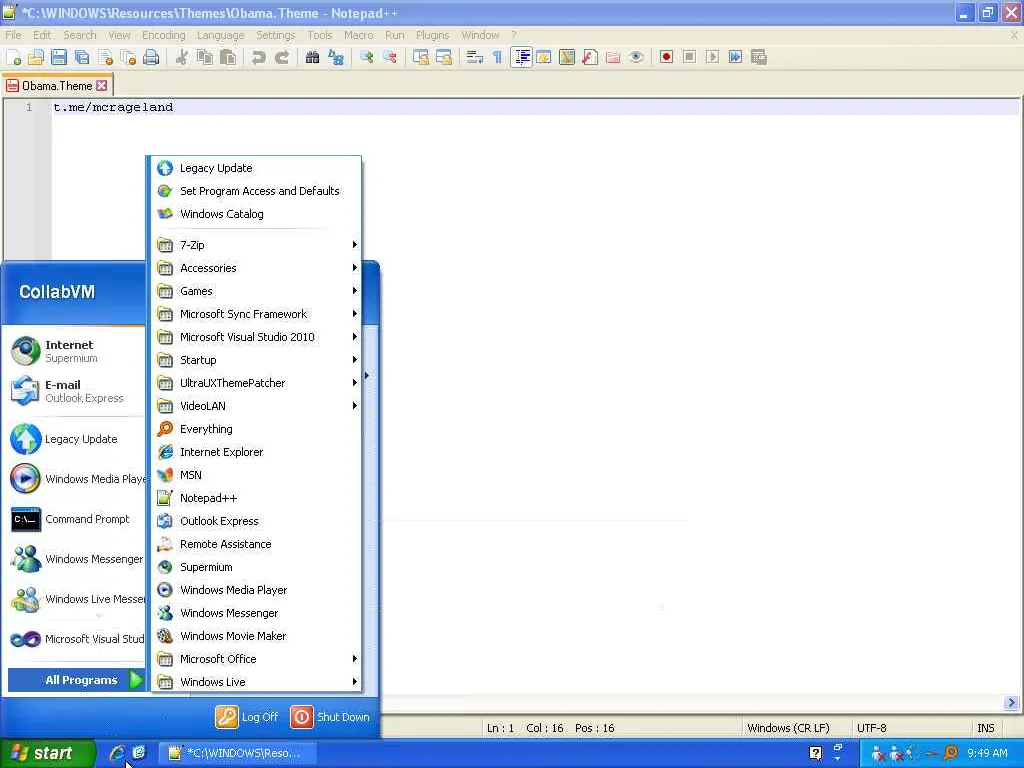Click the Zoom In toolbar icon
The image size is (1024, 768).
click(366, 57)
